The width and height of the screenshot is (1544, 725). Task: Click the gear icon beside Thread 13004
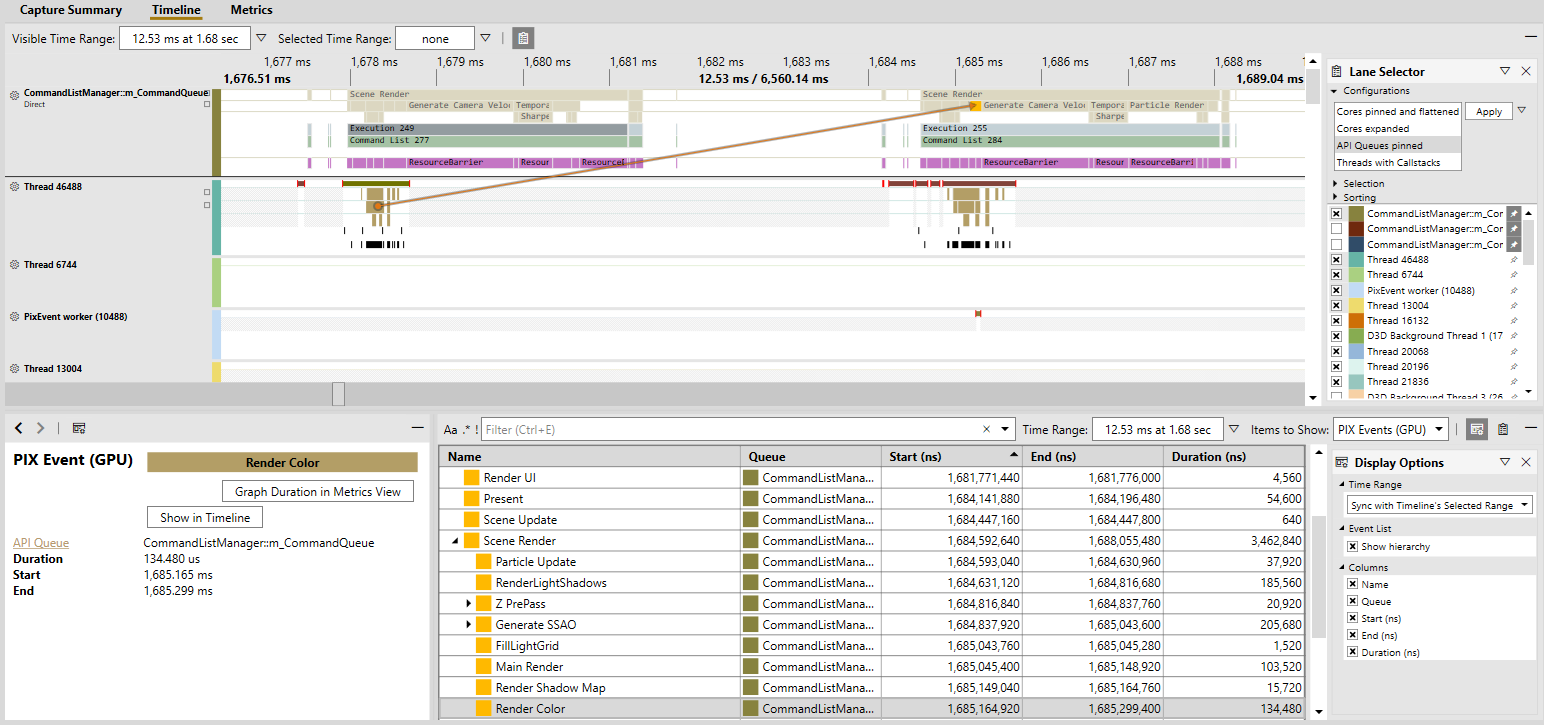[x=15, y=369]
